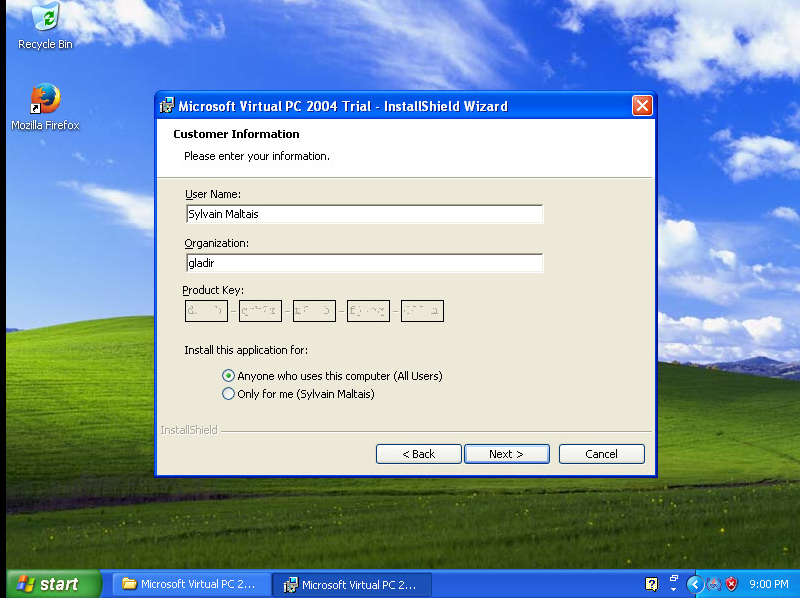This screenshot has height=598, width=800.
Task: Open the Start menu
Action: click(54, 584)
